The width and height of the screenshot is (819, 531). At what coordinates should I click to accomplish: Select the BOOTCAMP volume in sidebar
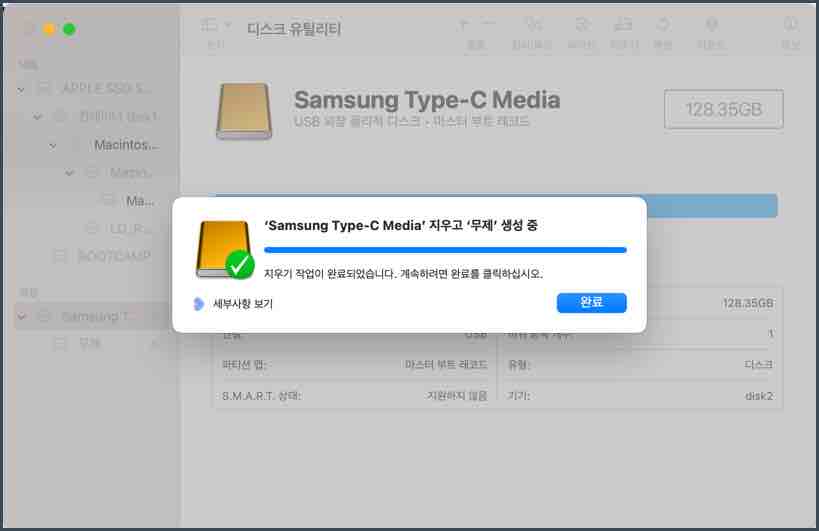[x=114, y=256]
